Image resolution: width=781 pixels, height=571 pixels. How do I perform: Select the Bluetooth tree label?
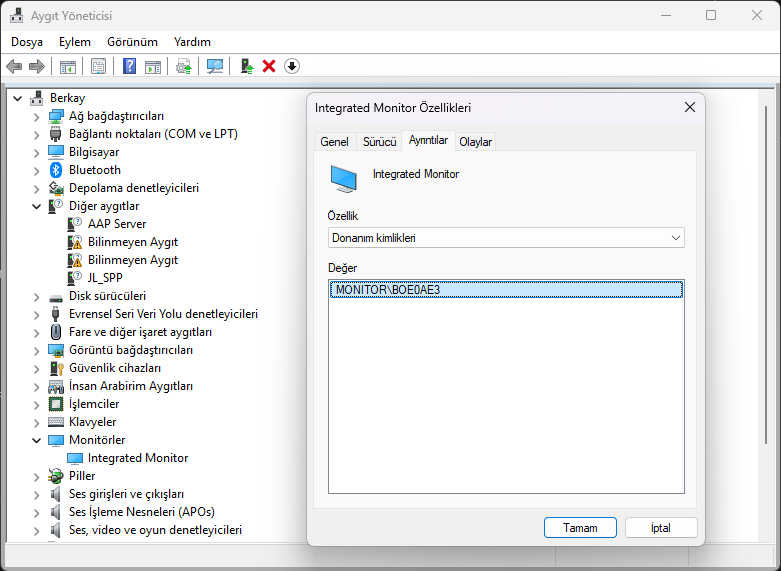click(95, 170)
